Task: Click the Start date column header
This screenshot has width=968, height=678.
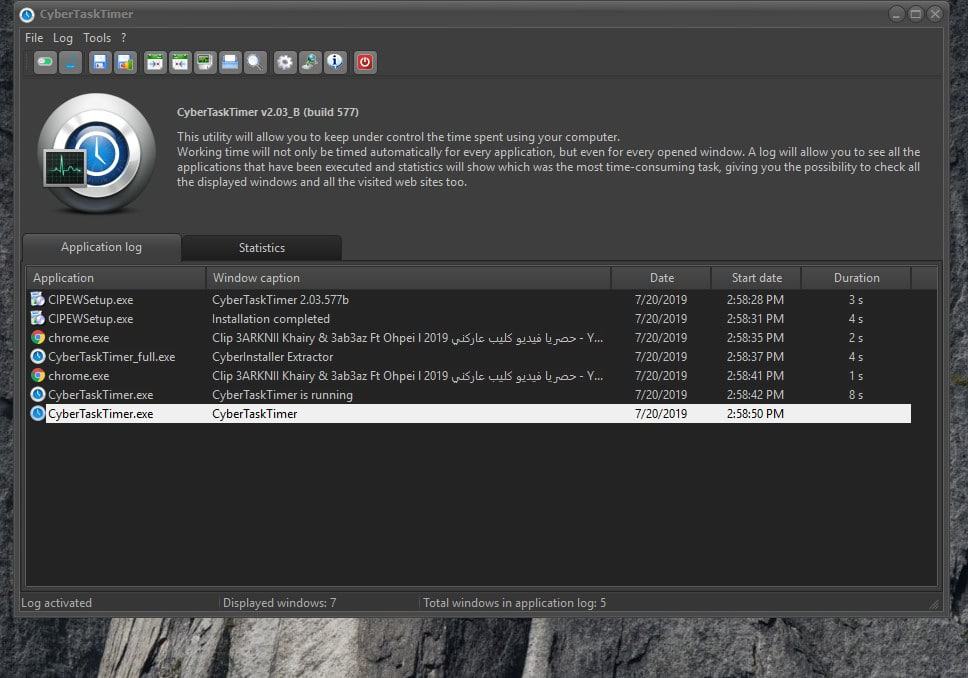Action: point(757,278)
